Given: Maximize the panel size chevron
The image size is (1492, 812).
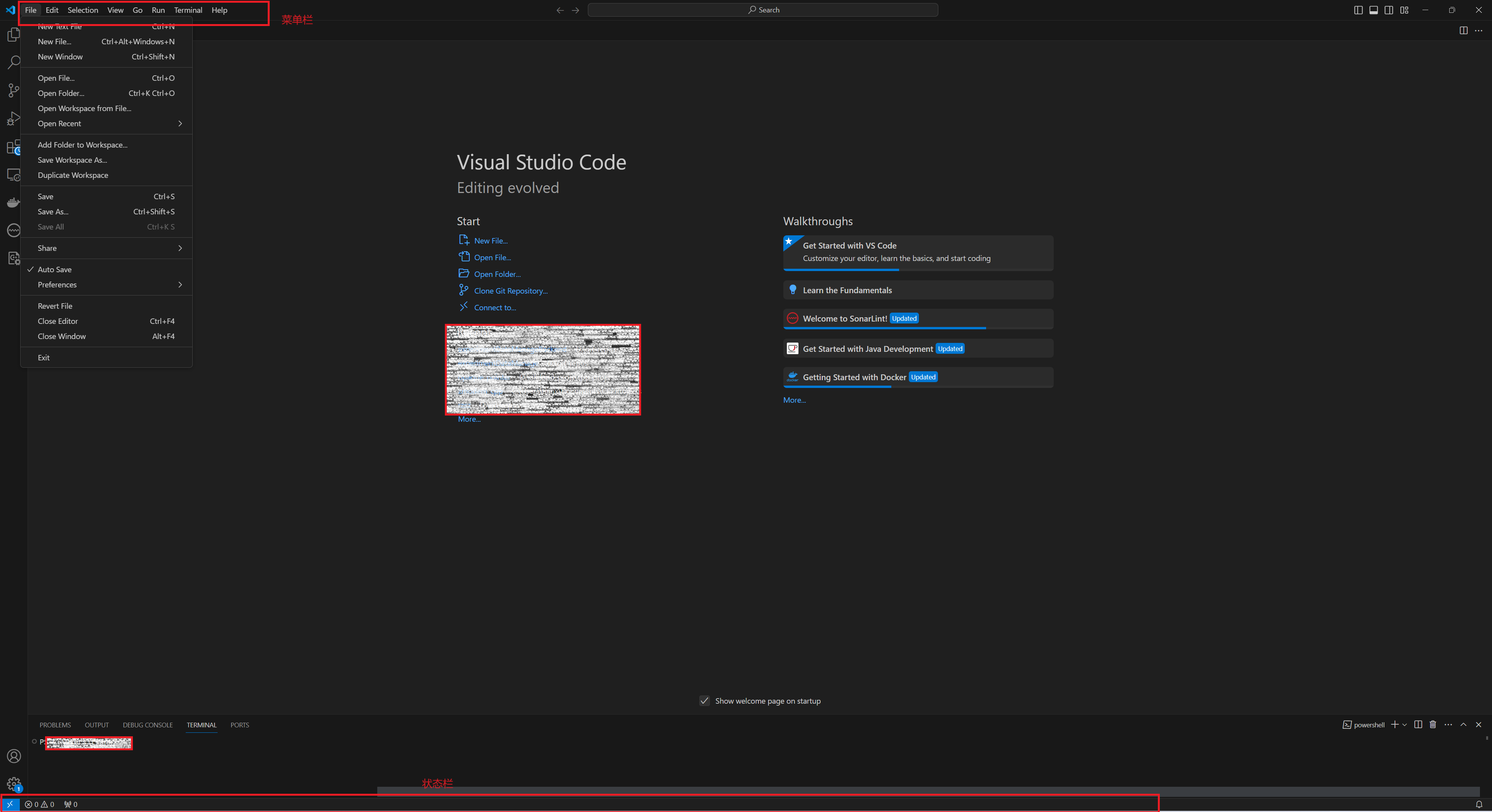Looking at the screenshot, I should coord(1464,725).
